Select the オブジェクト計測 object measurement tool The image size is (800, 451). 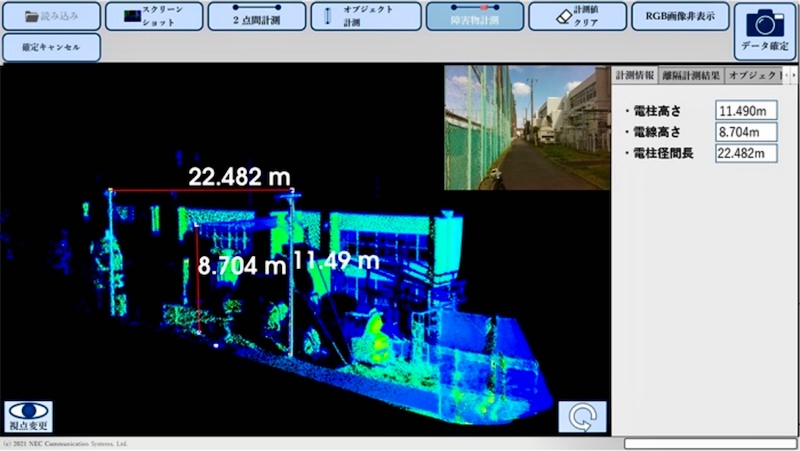pos(365,16)
